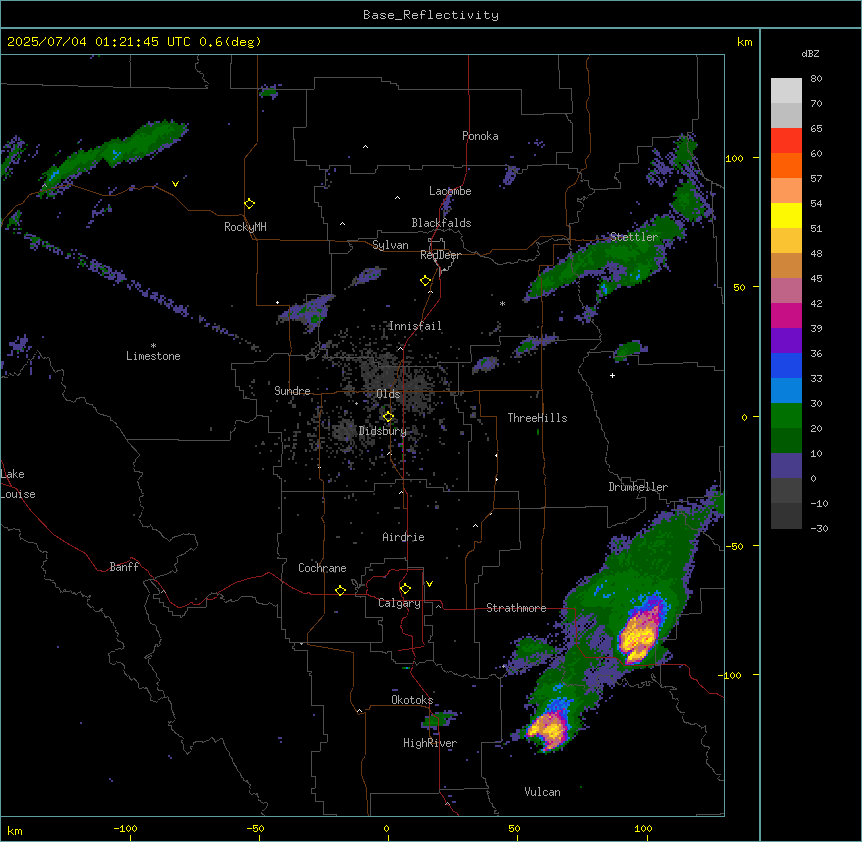Click the Innisfail label
Viewport: 862px width, 842px height.
[415, 326]
